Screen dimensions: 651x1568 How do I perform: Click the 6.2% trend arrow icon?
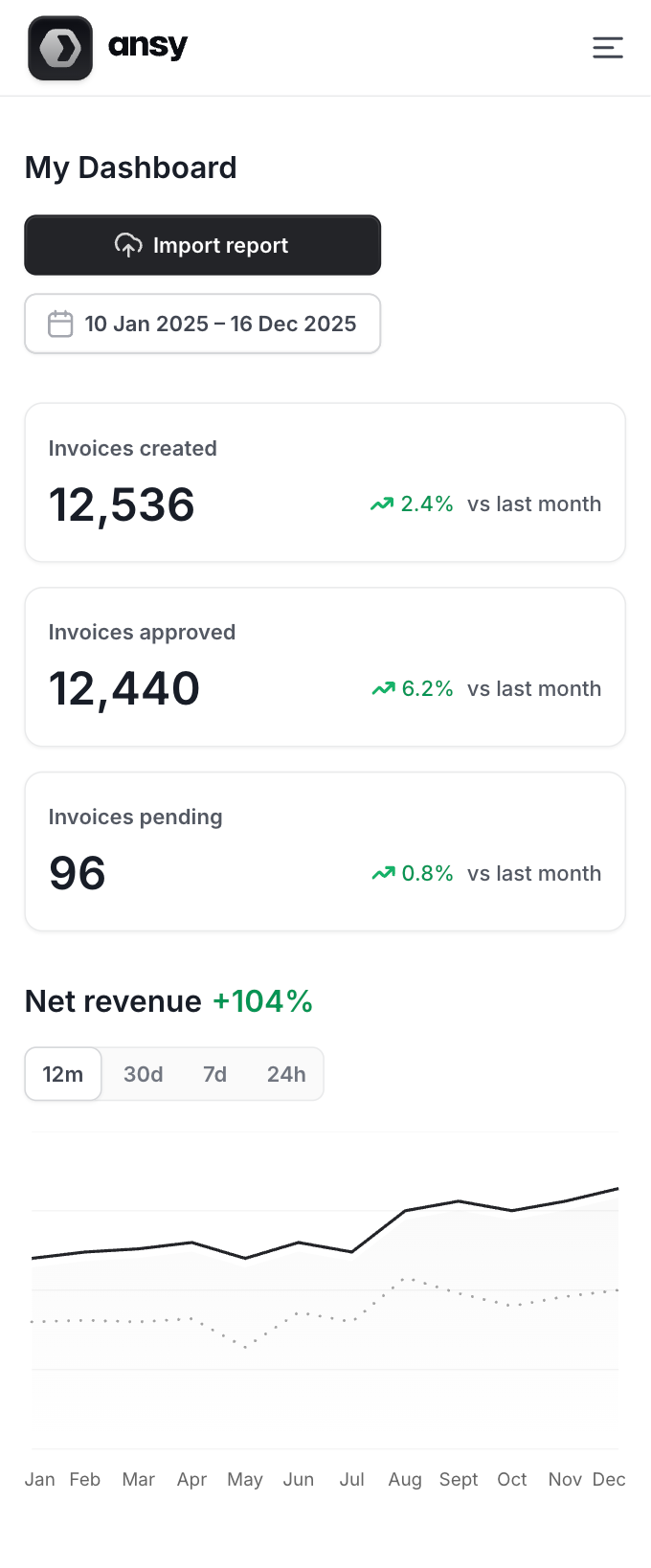click(x=383, y=689)
